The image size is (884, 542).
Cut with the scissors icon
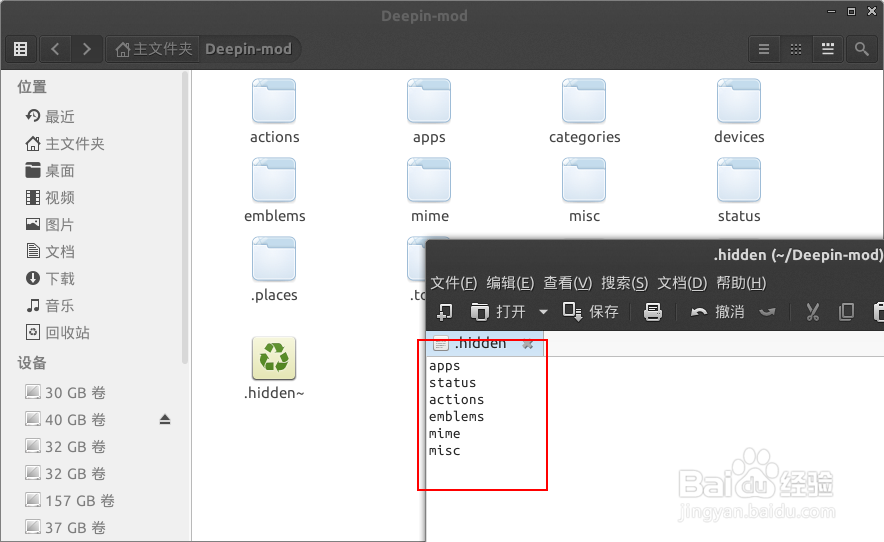812,311
